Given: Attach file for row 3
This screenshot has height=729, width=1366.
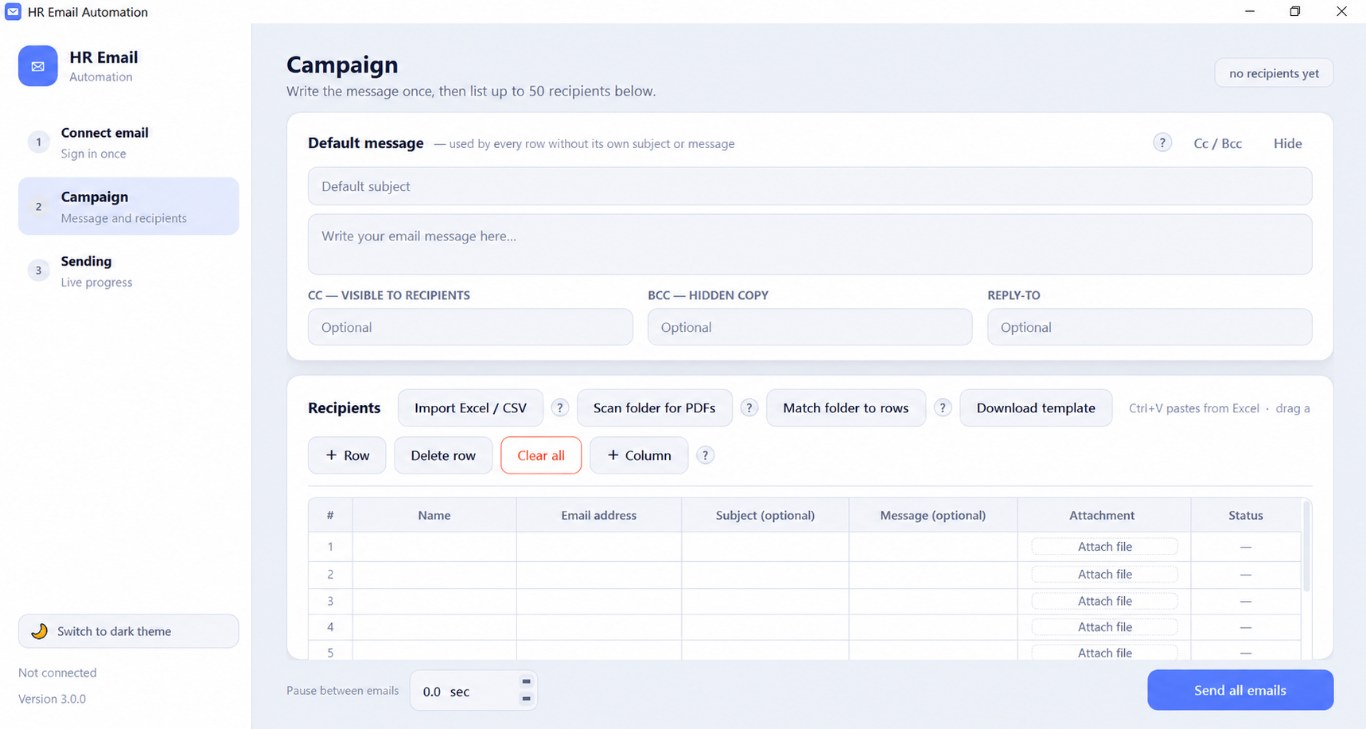Looking at the screenshot, I should (1105, 601).
